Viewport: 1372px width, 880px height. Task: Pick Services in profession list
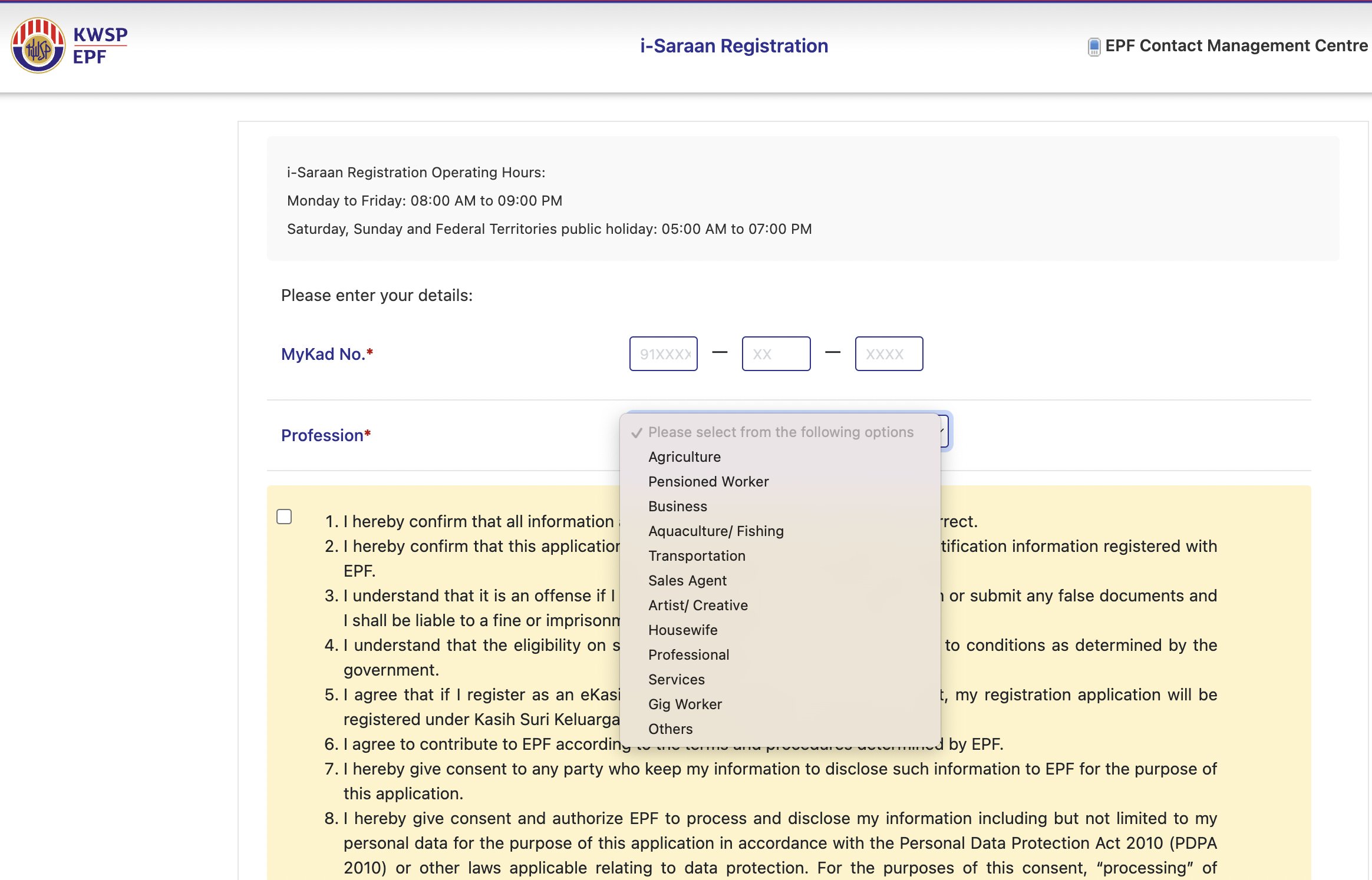[x=676, y=680]
